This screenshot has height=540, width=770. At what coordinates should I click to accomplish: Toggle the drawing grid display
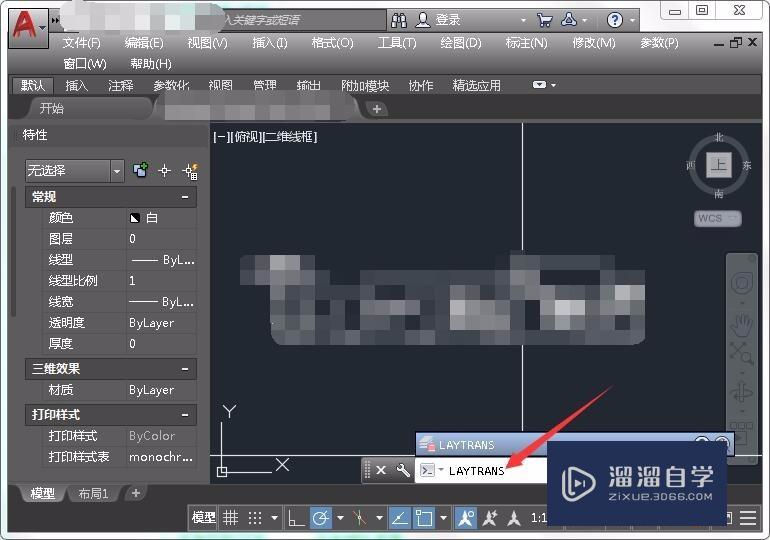(230, 518)
